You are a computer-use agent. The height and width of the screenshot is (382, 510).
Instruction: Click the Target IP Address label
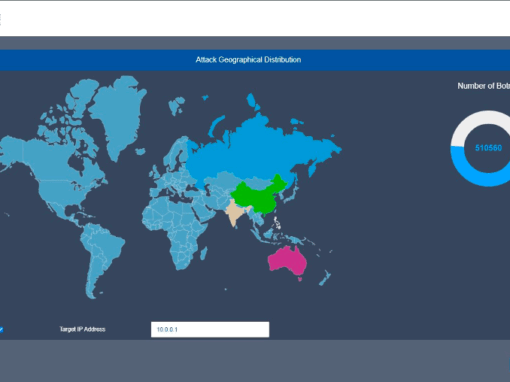(x=82, y=329)
